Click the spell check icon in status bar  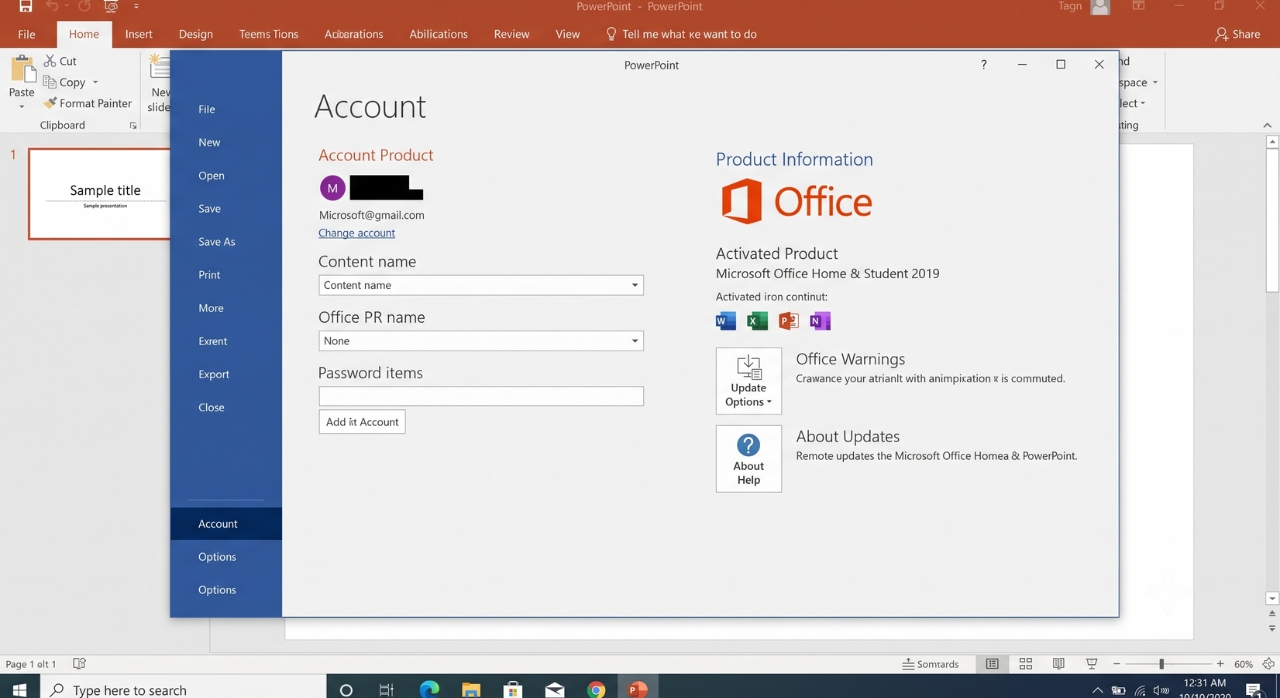point(80,664)
